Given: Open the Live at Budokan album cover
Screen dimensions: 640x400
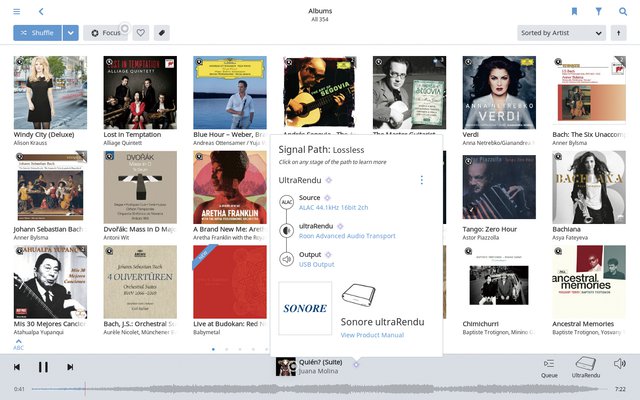Looking at the screenshot, I should pos(230,282).
